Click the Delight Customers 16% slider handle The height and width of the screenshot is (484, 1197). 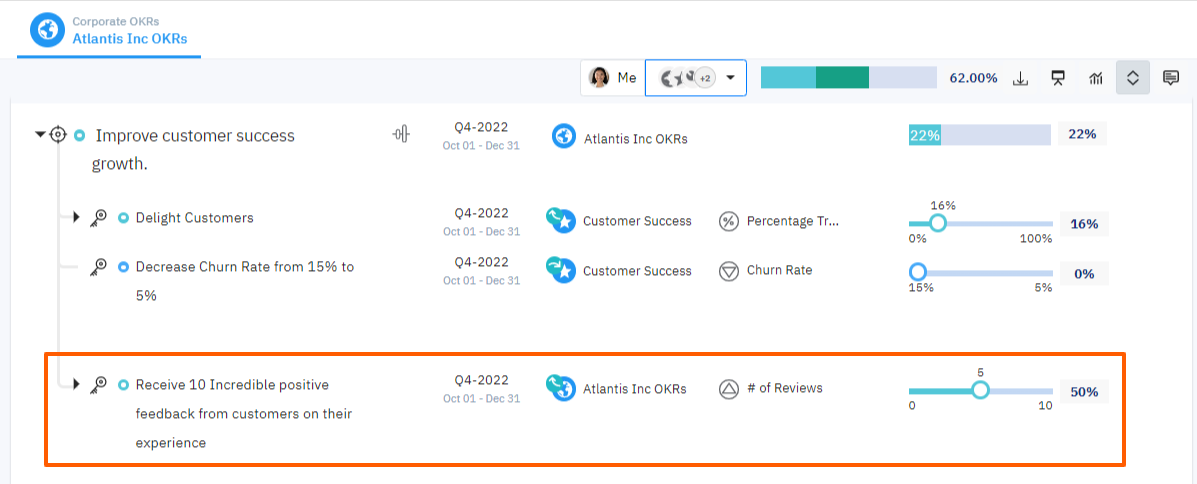point(937,223)
